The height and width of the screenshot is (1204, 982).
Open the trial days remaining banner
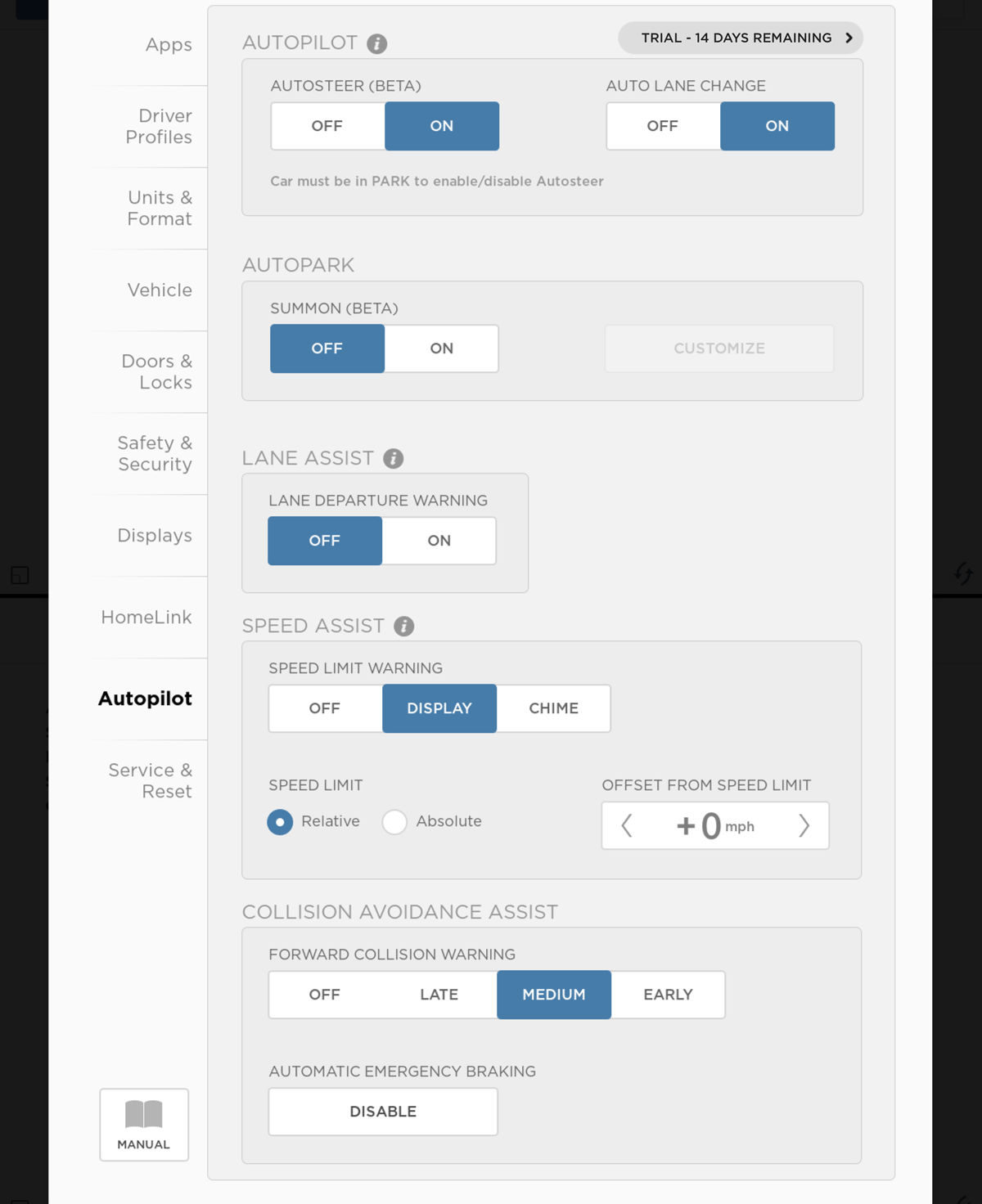pyautogui.click(x=741, y=38)
